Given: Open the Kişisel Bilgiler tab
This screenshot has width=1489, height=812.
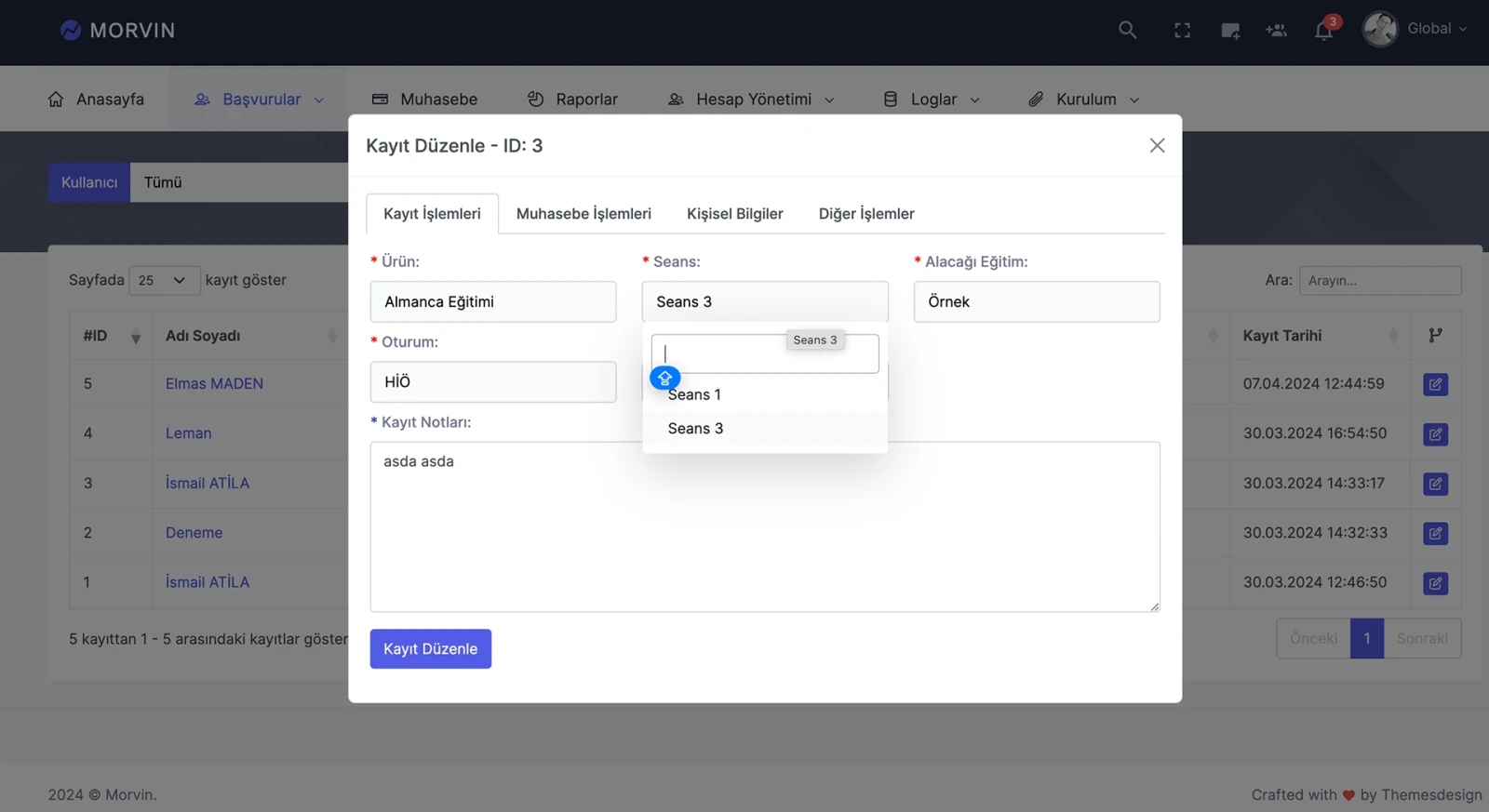Looking at the screenshot, I should 734,214.
